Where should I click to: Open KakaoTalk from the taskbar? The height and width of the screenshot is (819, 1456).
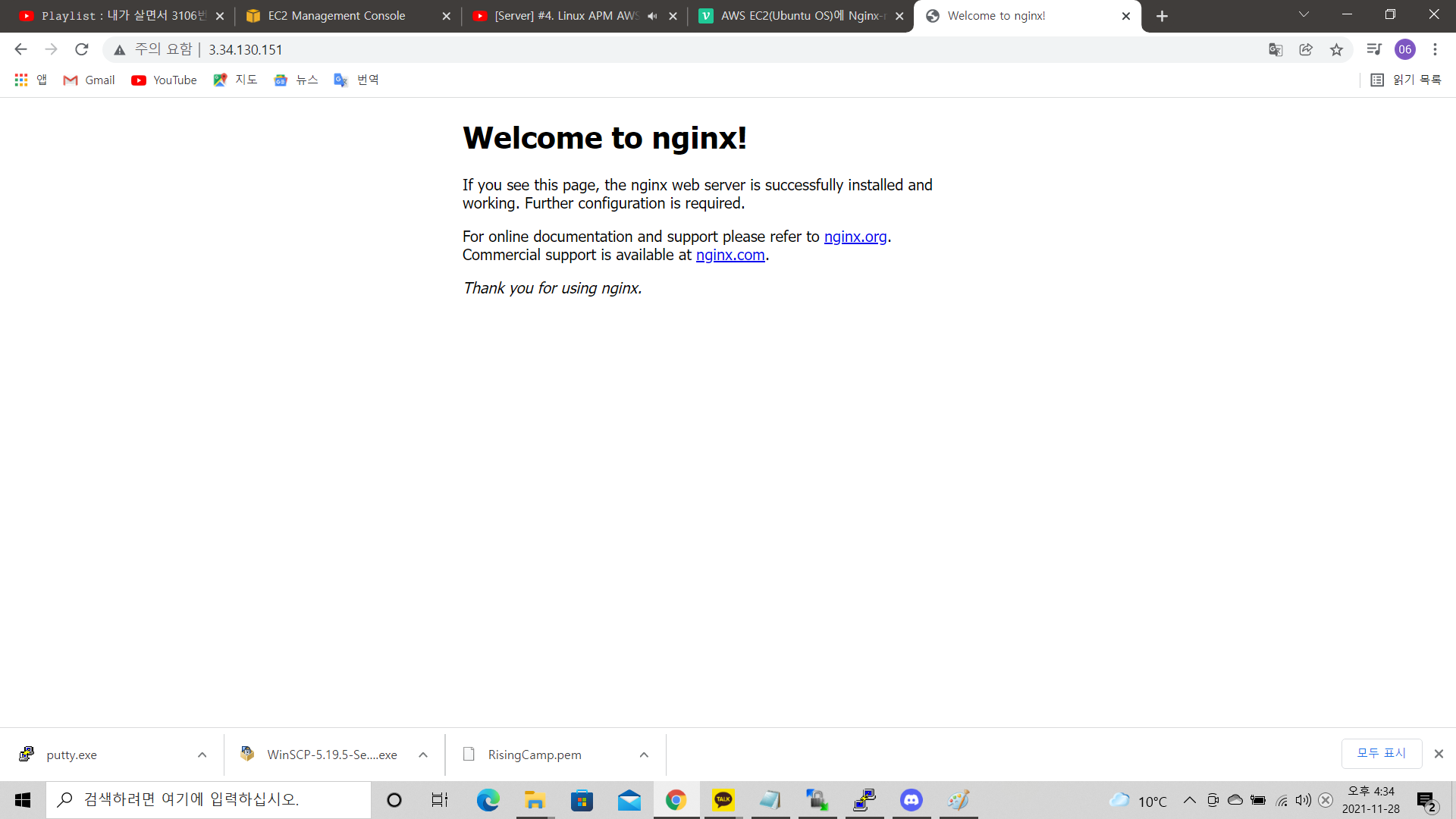pyautogui.click(x=723, y=800)
